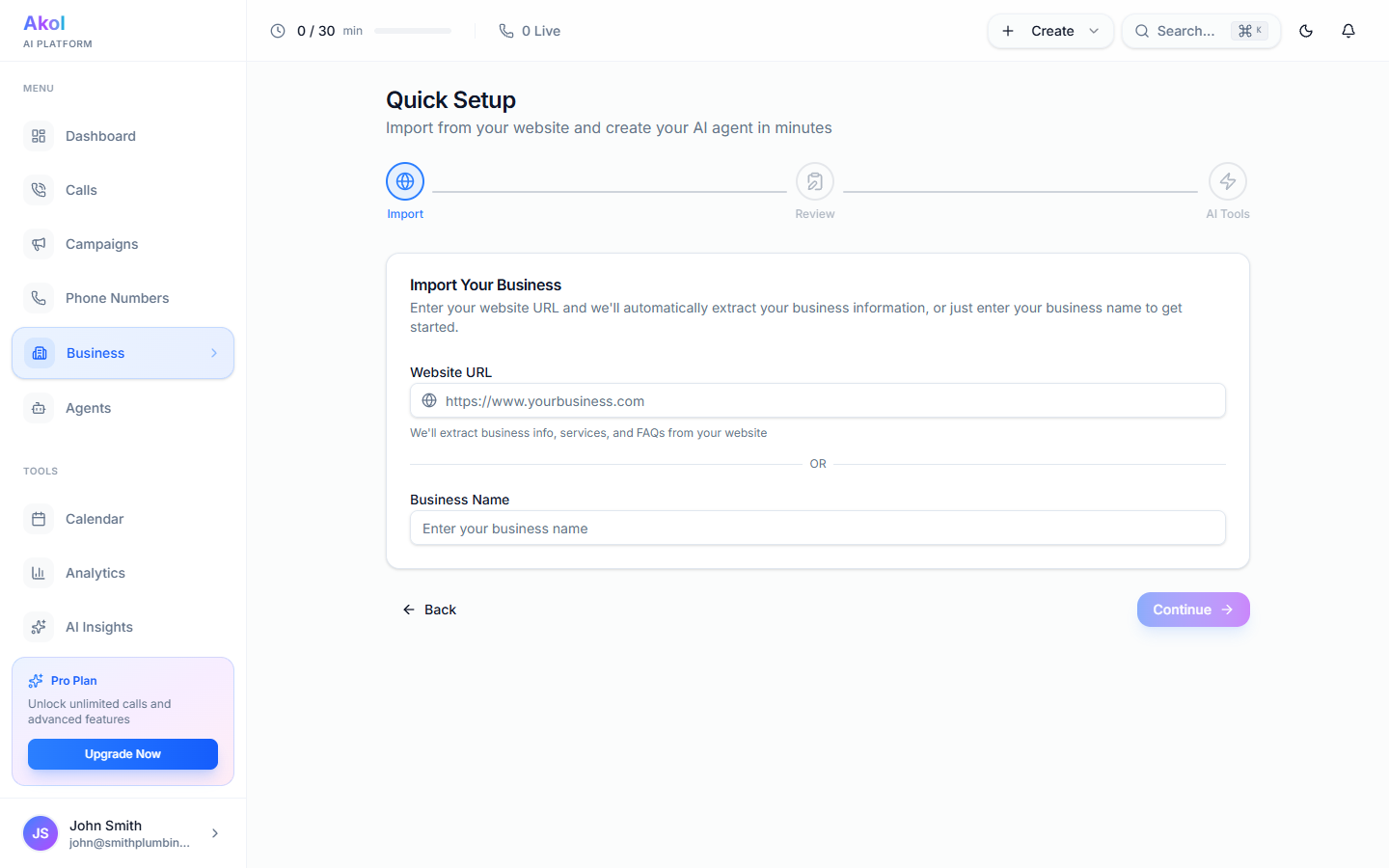Select the Import step in the setup wizard
This screenshot has width=1389, height=868.
404,180
